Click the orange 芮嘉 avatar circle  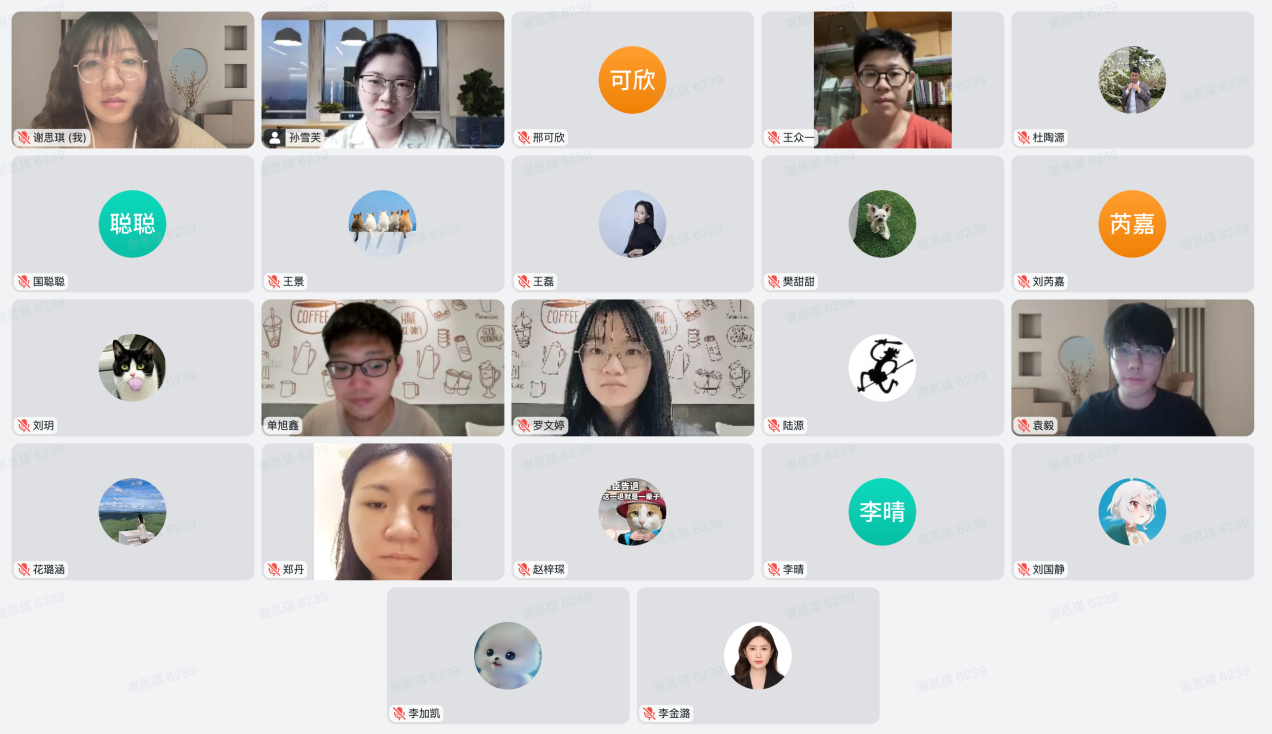[x=1132, y=224]
